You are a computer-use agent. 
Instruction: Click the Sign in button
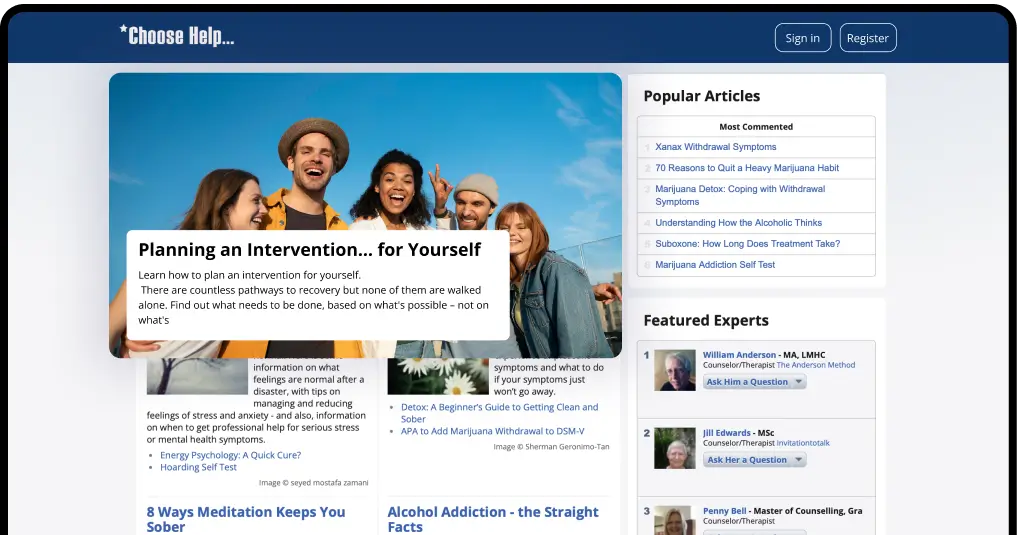point(802,38)
